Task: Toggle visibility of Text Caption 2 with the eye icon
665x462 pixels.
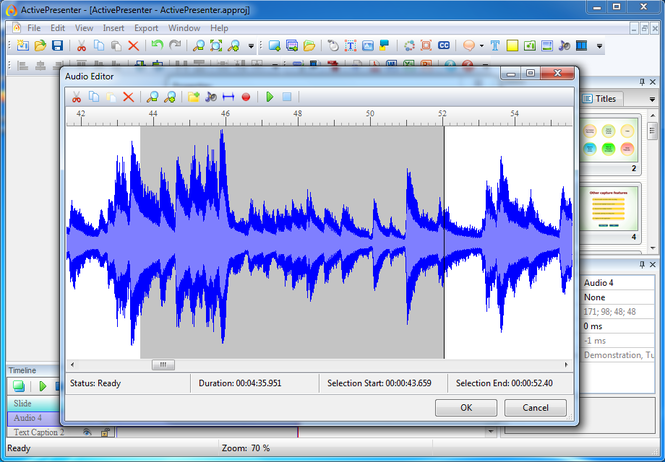Action: click(x=87, y=432)
